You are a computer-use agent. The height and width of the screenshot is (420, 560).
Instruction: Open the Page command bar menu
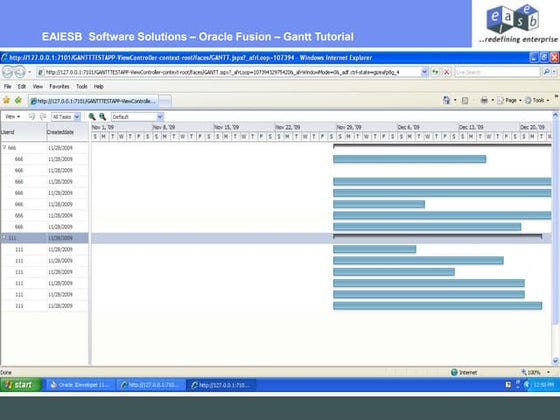pyautogui.click(x=509, y=100)
